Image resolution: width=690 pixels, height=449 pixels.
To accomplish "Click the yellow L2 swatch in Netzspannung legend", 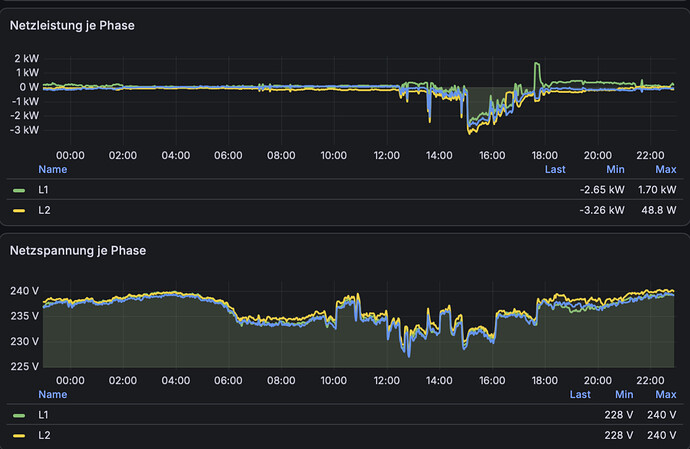I will point(19,435).
